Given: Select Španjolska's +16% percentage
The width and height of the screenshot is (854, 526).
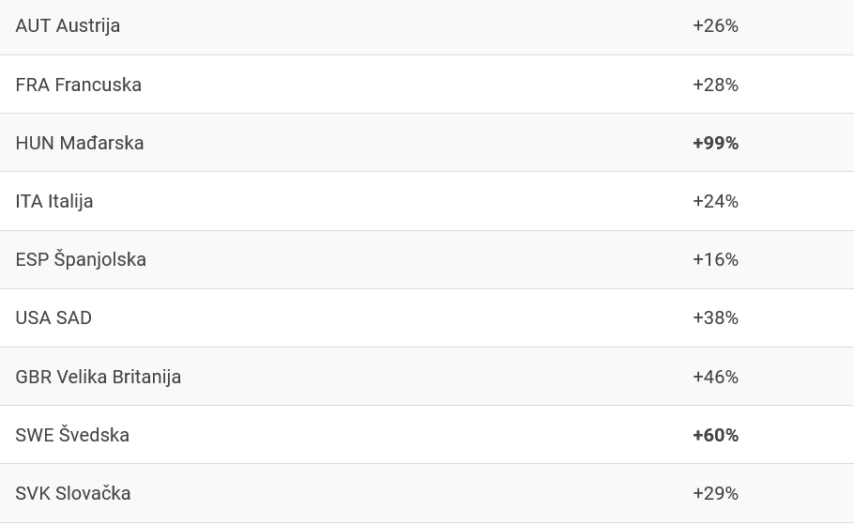Looking at the screenshot, I should pyautogui.click(x=714, y=260).
